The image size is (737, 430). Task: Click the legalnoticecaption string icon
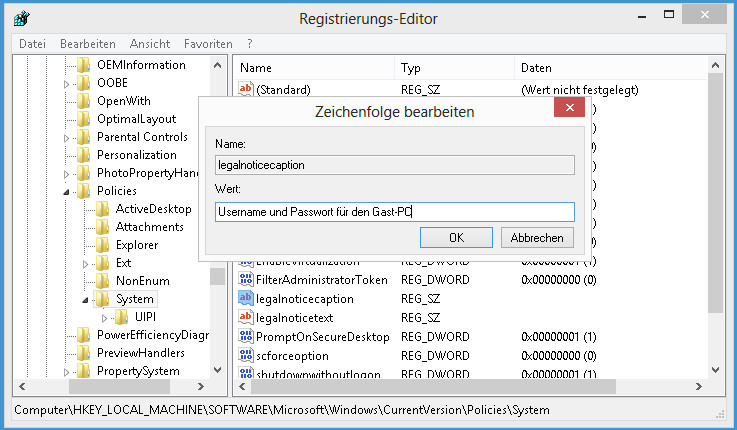coord(245,298)
